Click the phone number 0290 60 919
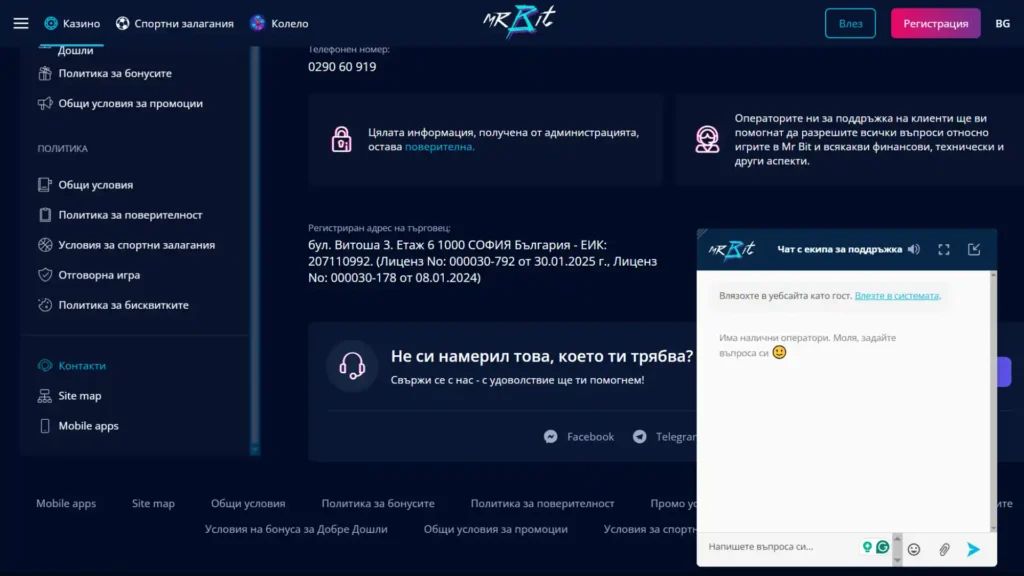 (342, 67)
